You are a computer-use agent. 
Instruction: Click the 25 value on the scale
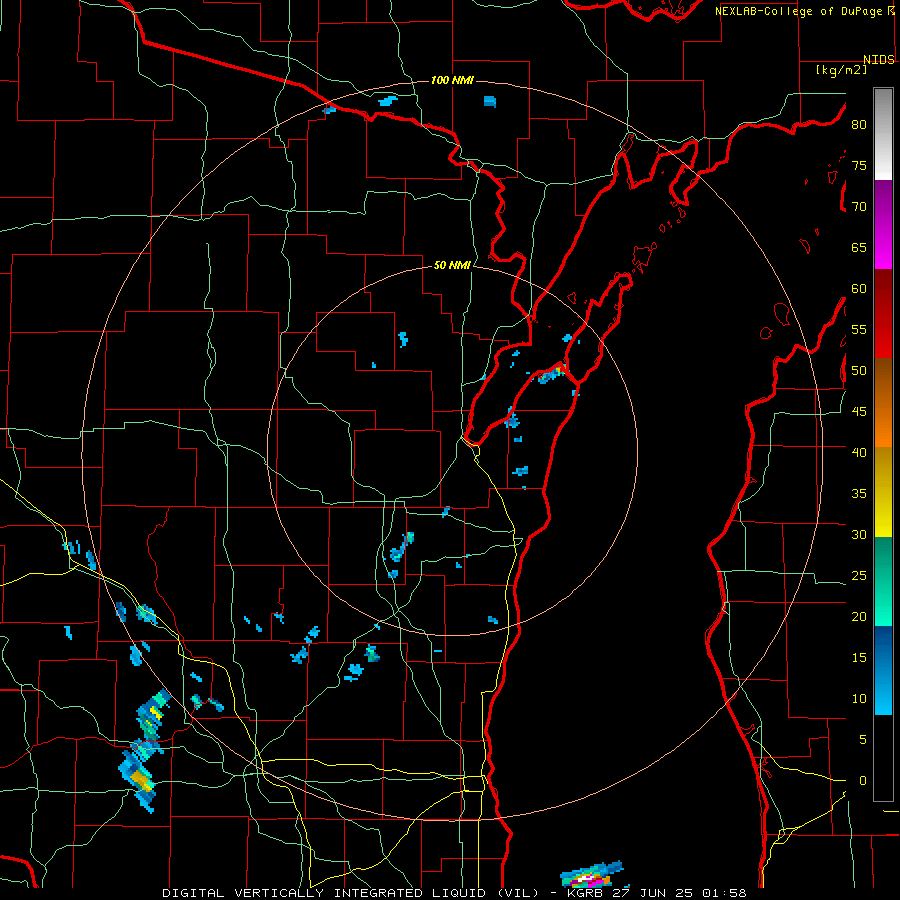[x=859, y=576]
